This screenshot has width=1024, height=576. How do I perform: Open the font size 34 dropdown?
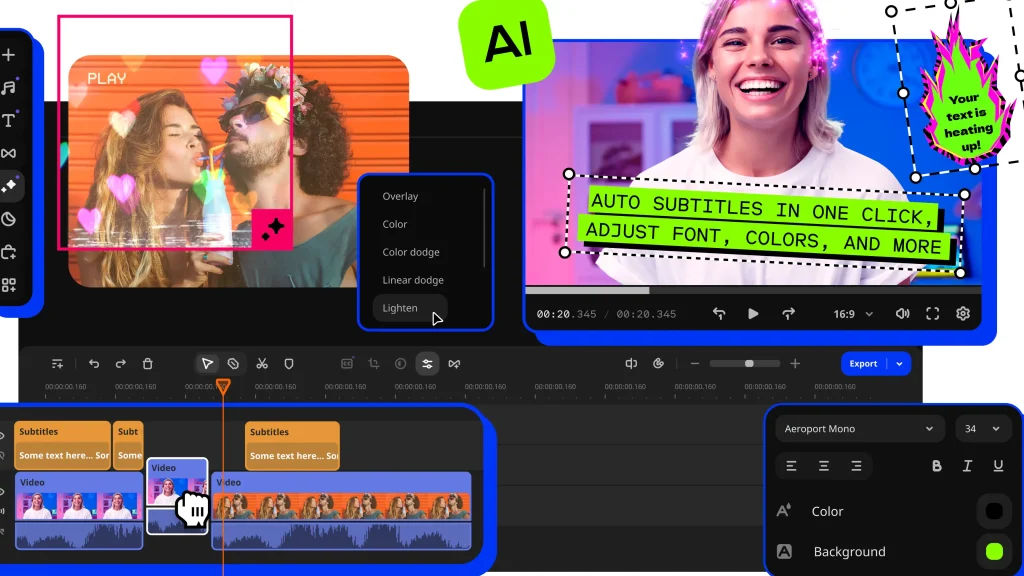click(x=982, y=429)
